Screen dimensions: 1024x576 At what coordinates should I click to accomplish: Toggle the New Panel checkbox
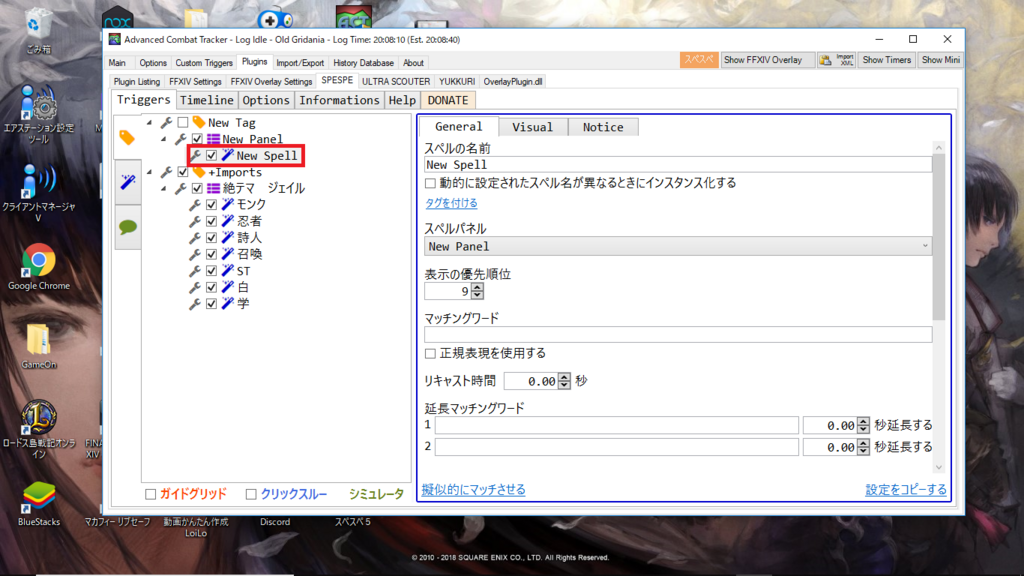pos(197,139)
